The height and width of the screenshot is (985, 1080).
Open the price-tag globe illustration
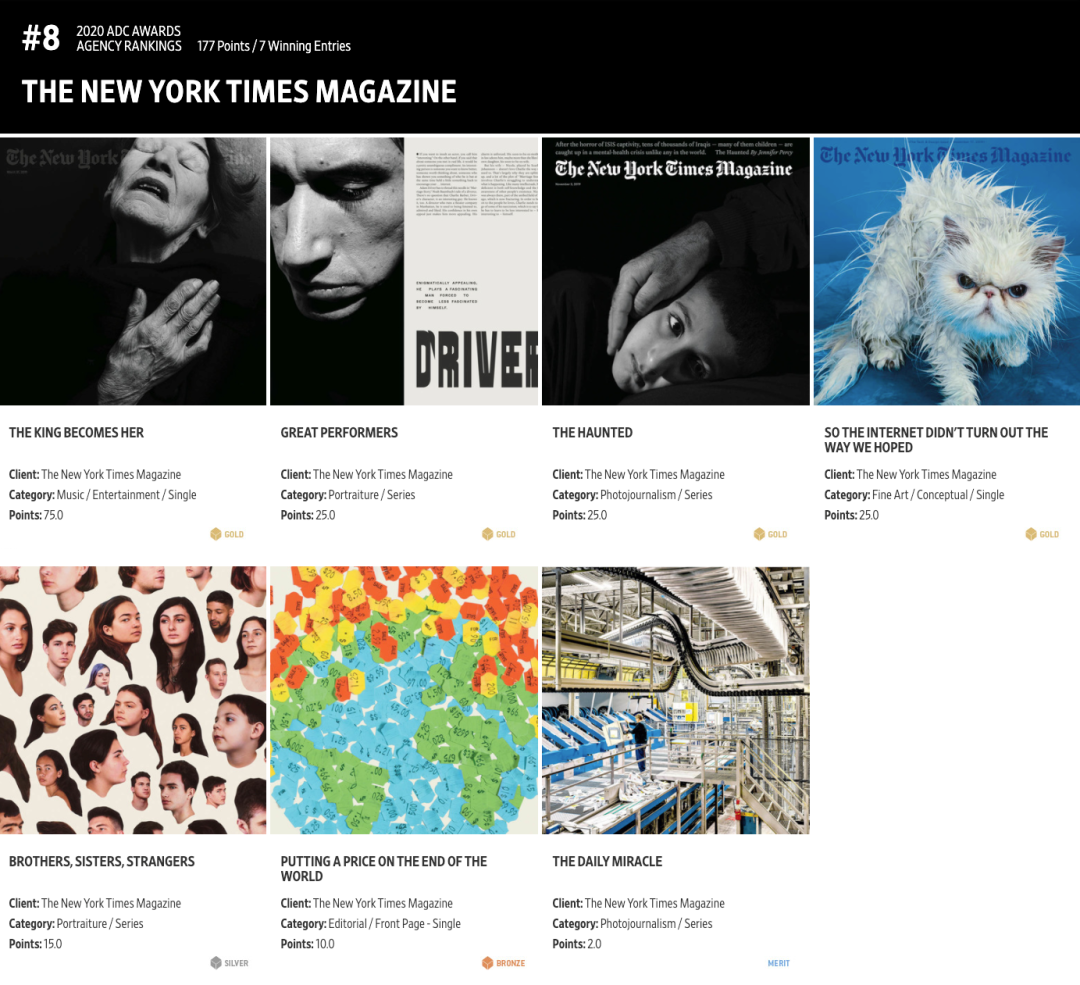pyautogui.click(x=404, y=701)
